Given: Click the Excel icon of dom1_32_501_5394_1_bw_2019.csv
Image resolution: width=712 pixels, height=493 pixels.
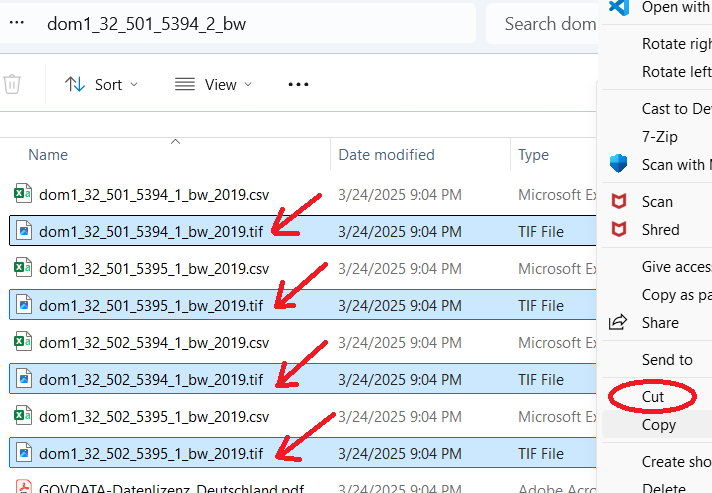Looking at the screenshot, I should click(x=23, y=194).
